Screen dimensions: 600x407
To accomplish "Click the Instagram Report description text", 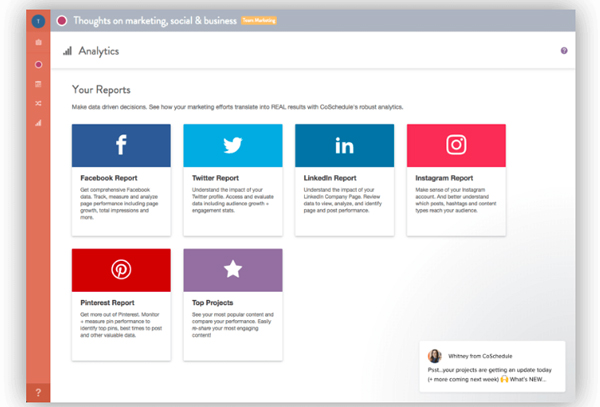I will coord(456,200).
